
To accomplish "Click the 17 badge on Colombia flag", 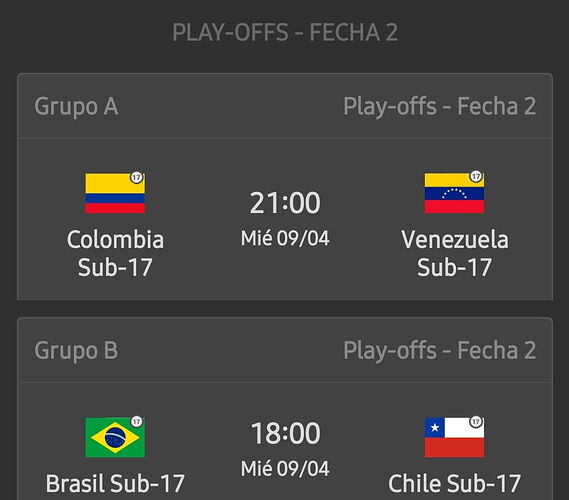I will 136,177.
